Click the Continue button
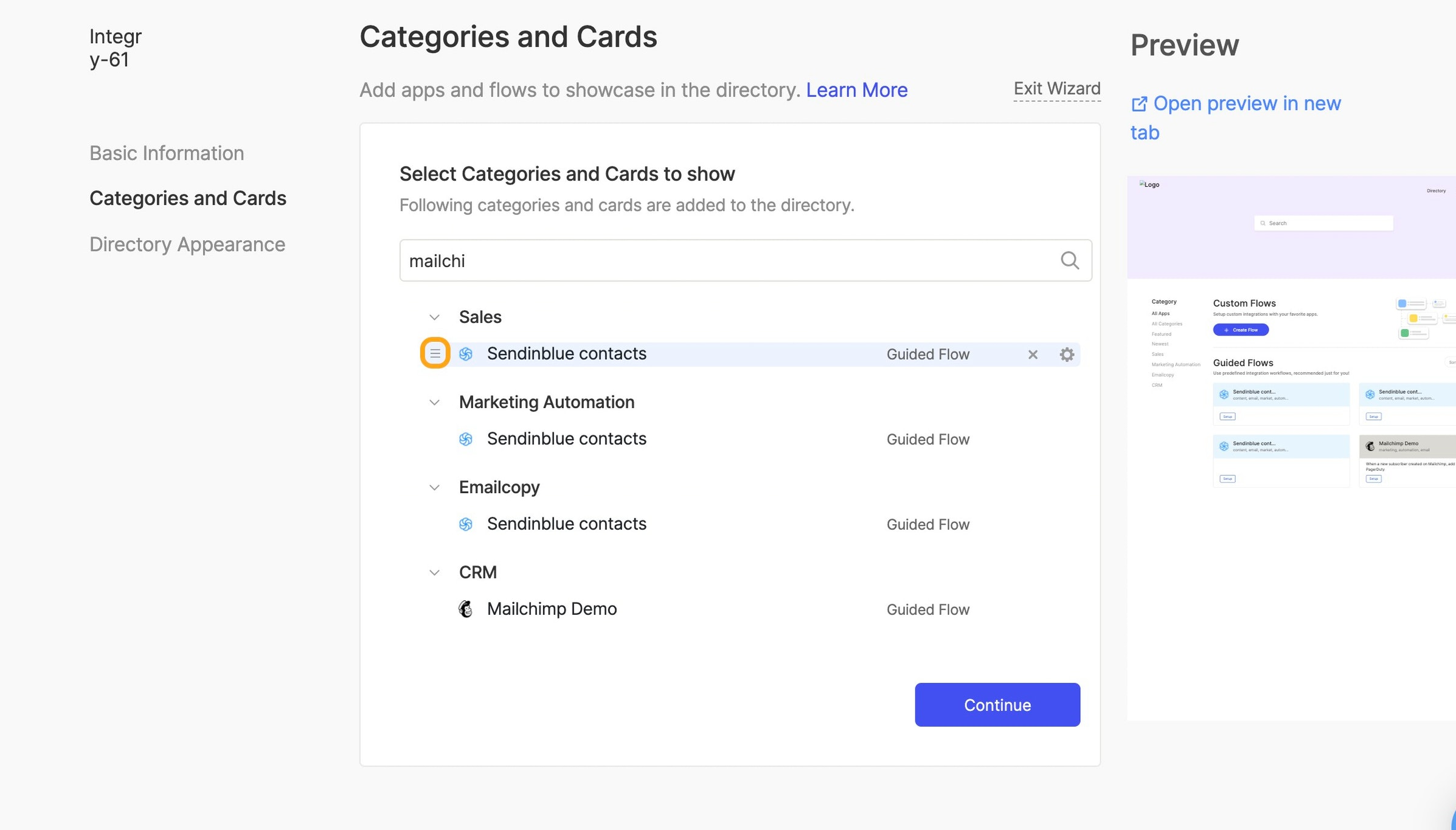 [997, 705]
